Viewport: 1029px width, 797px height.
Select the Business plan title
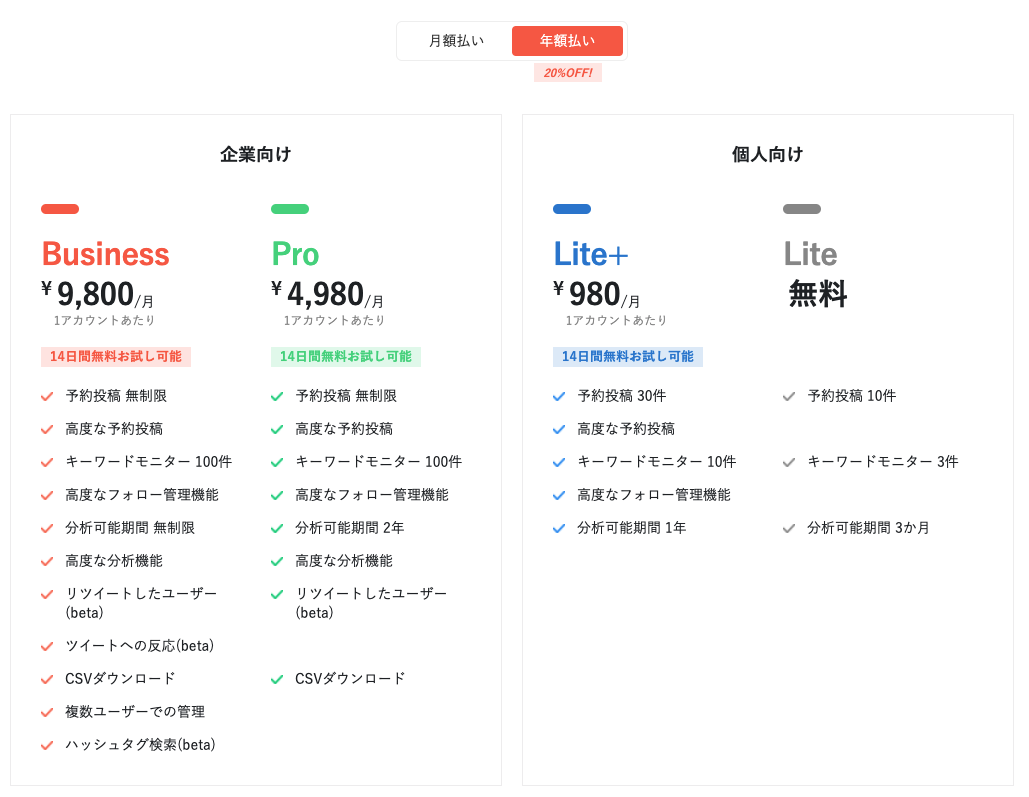(x=105, y=254)
